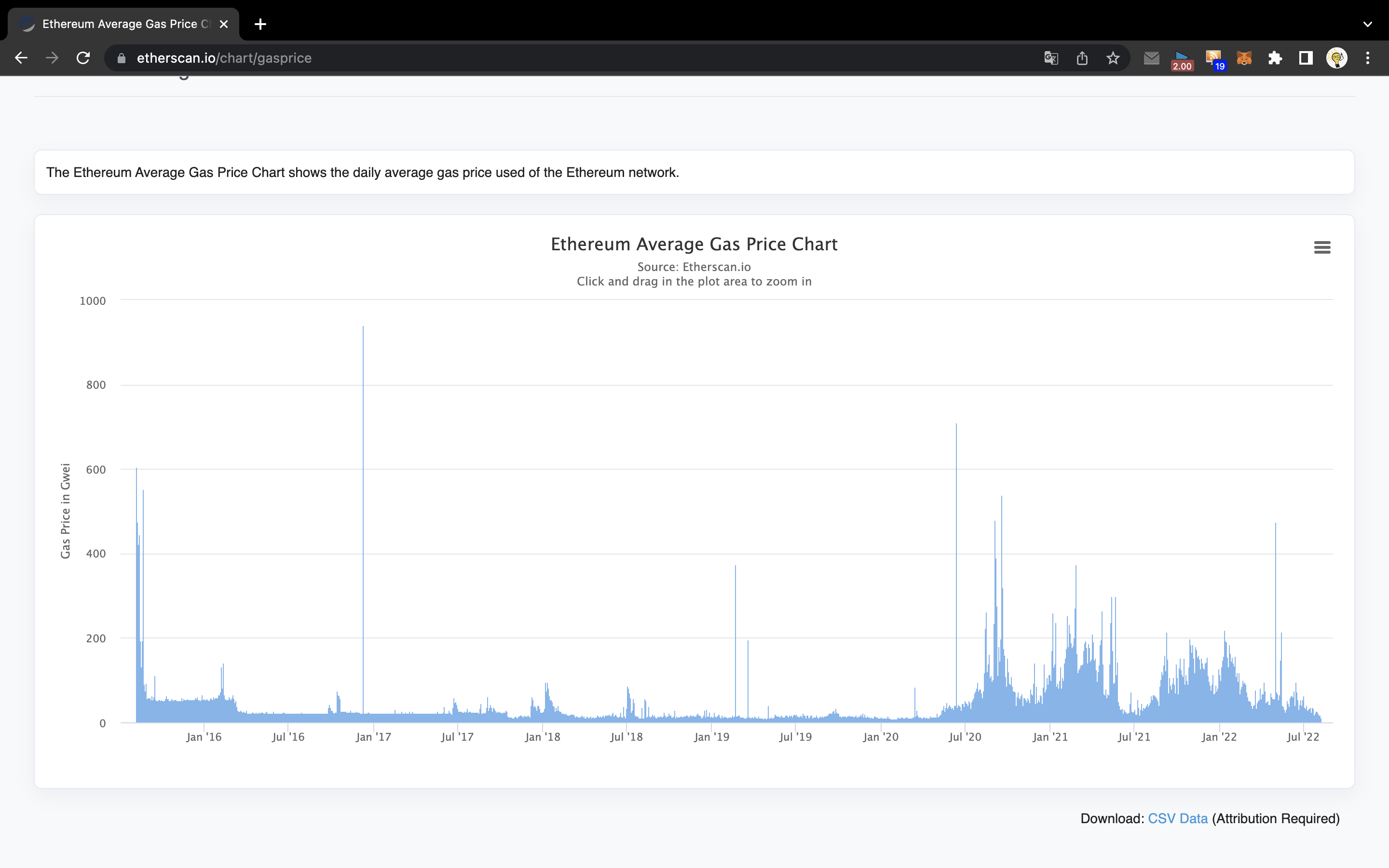Viewport: 1389px width, 868px height.
Task: Click the Jul '20 x-axis label
Action: [x=965, y=737]
